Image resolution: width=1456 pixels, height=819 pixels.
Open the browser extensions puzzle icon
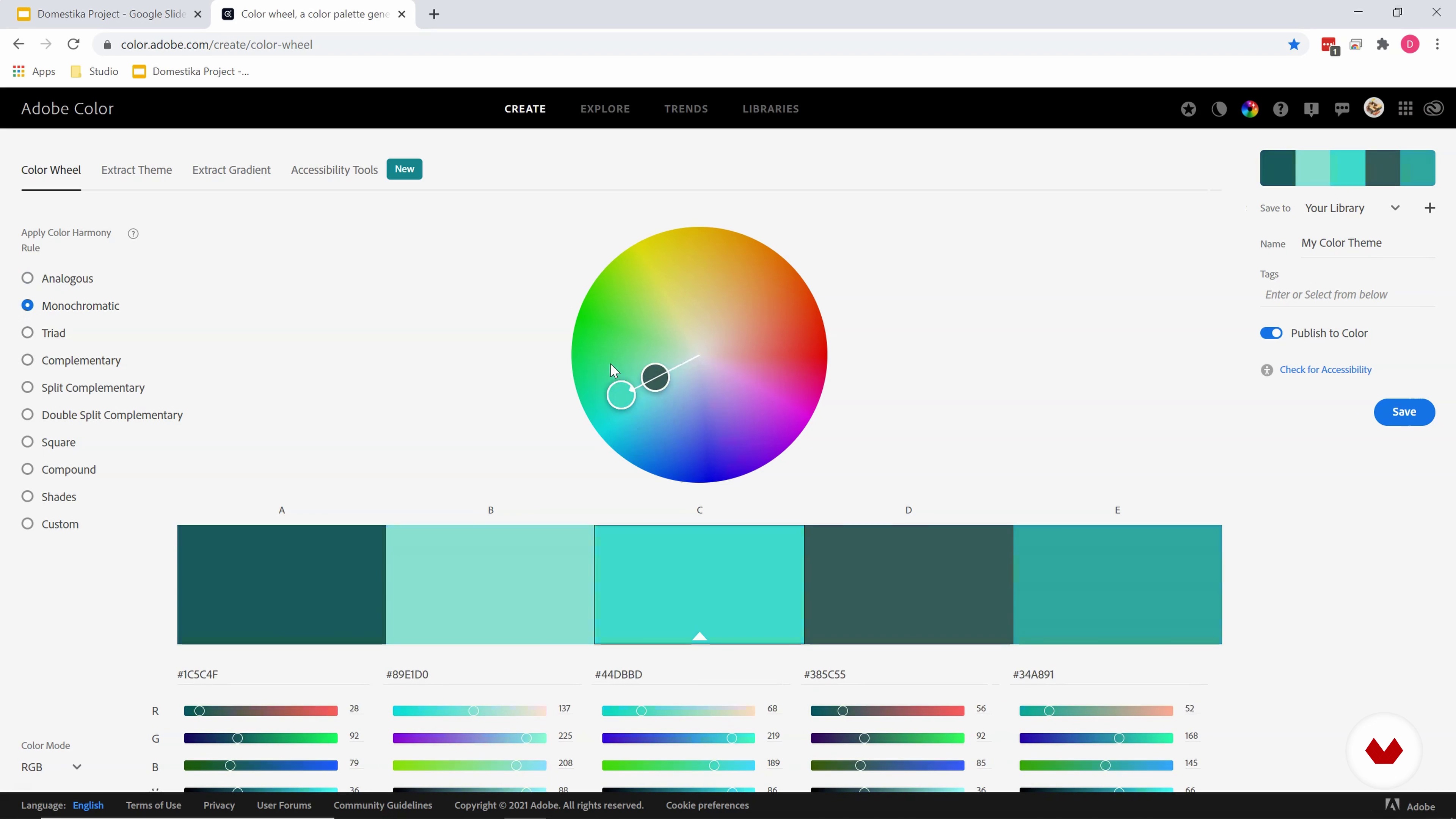click(1382, 45)
